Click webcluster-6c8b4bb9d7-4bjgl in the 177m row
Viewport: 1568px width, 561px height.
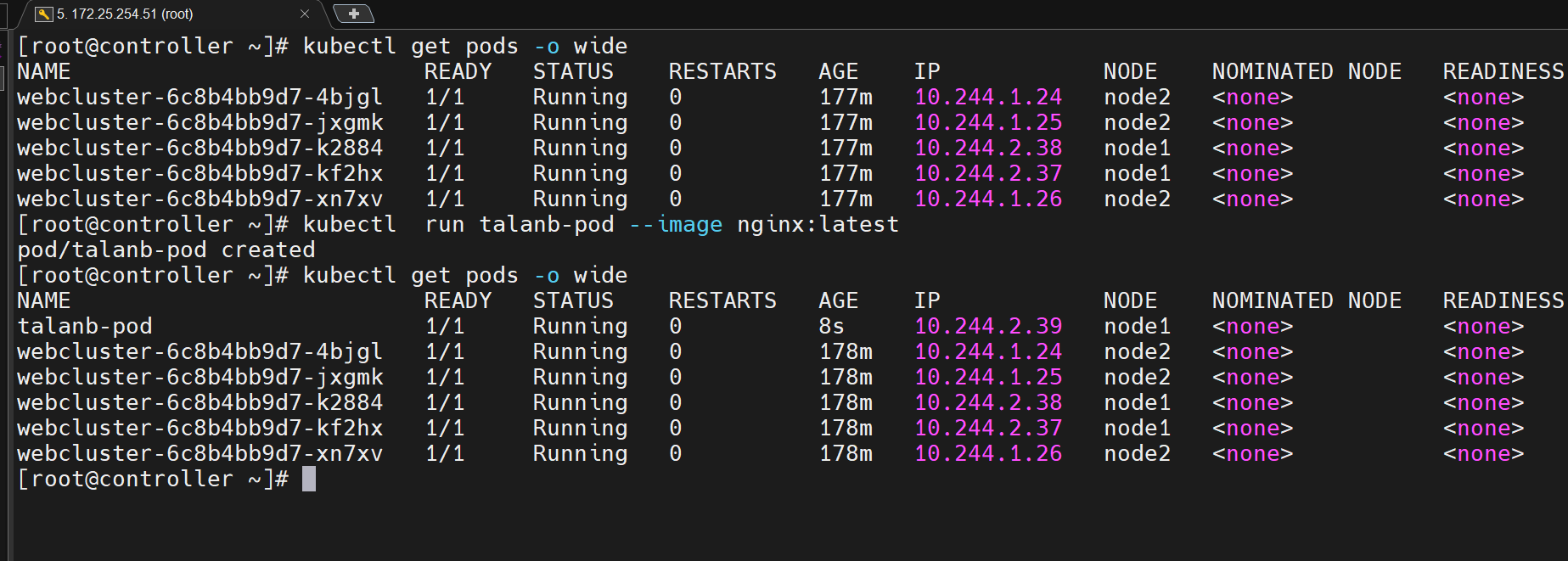tap(200, 97)
